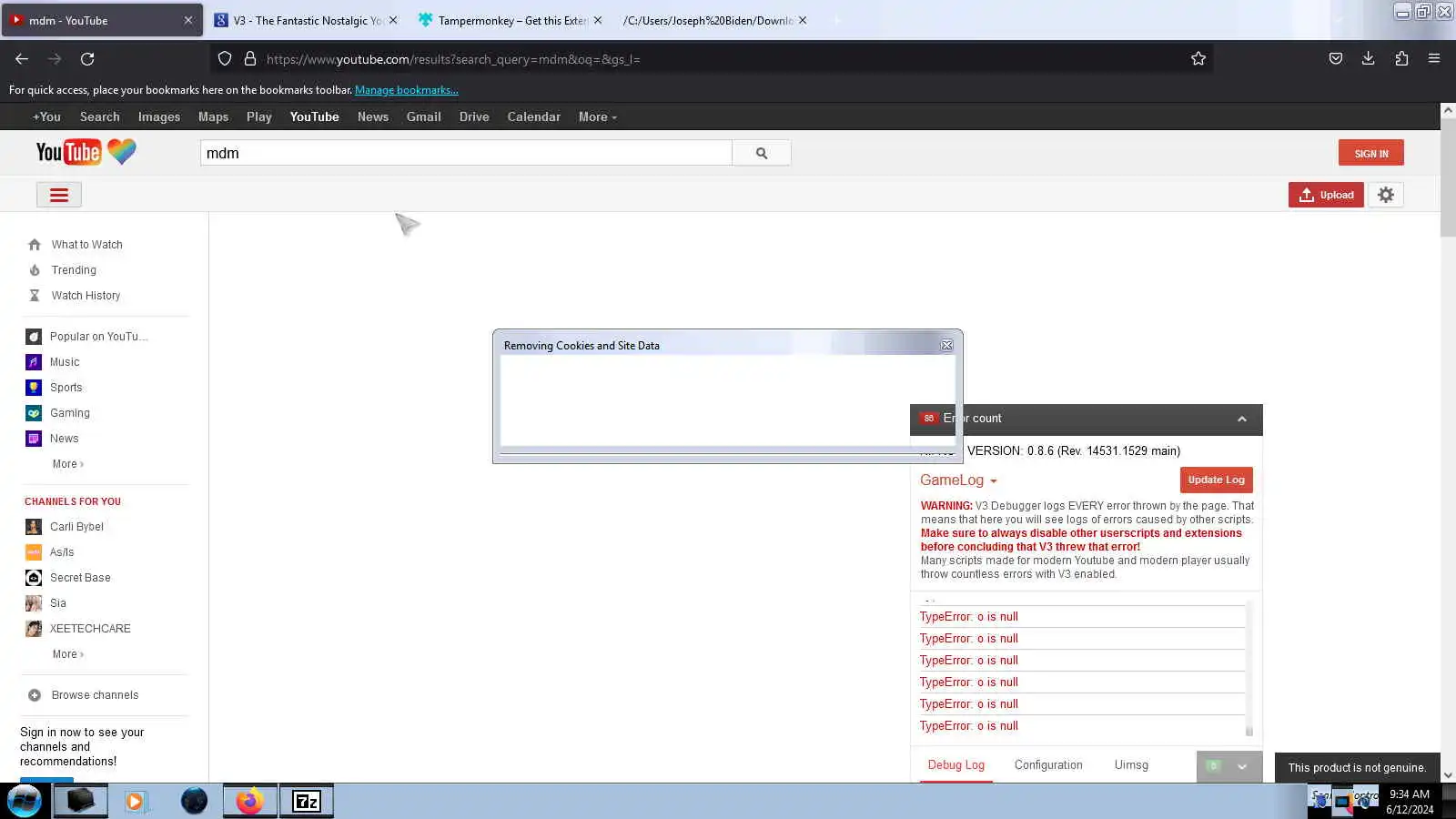
Task: Click the red SIGN IN button
Action: coord(1371,153)
